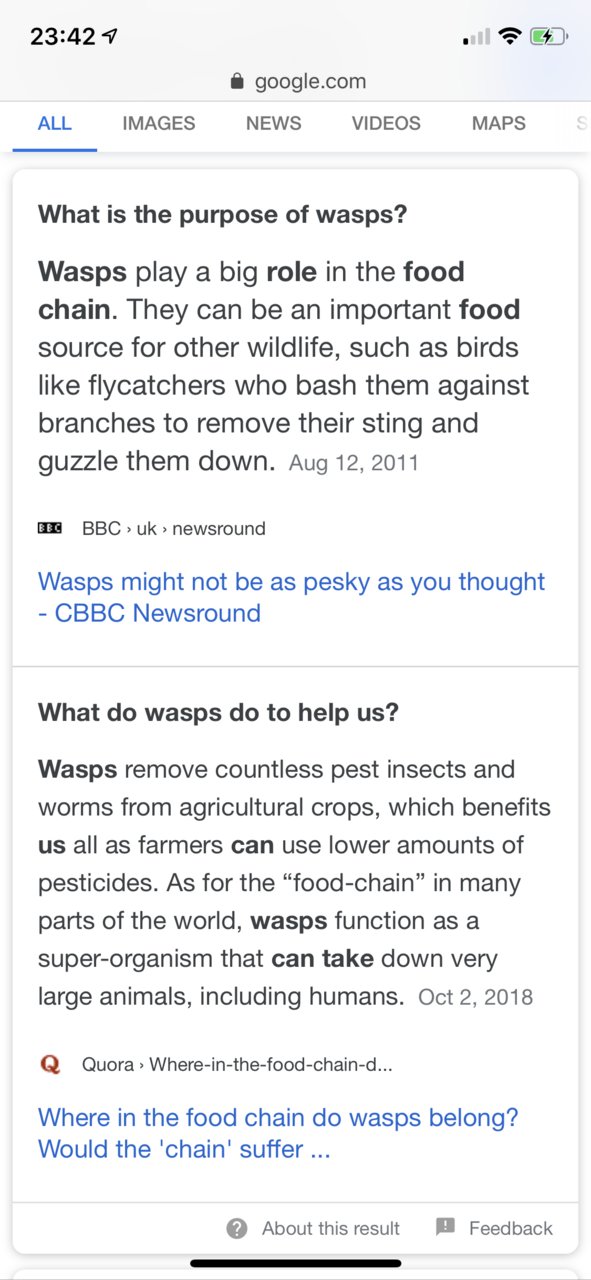
Task: Tap the Quora favicon icon
Action: [50, 1064]
